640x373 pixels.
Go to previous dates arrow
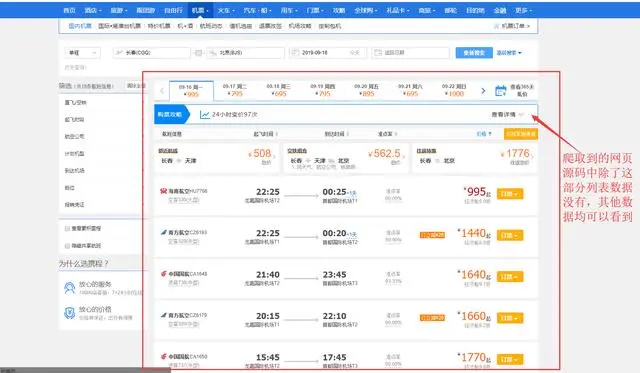[162, 91]
